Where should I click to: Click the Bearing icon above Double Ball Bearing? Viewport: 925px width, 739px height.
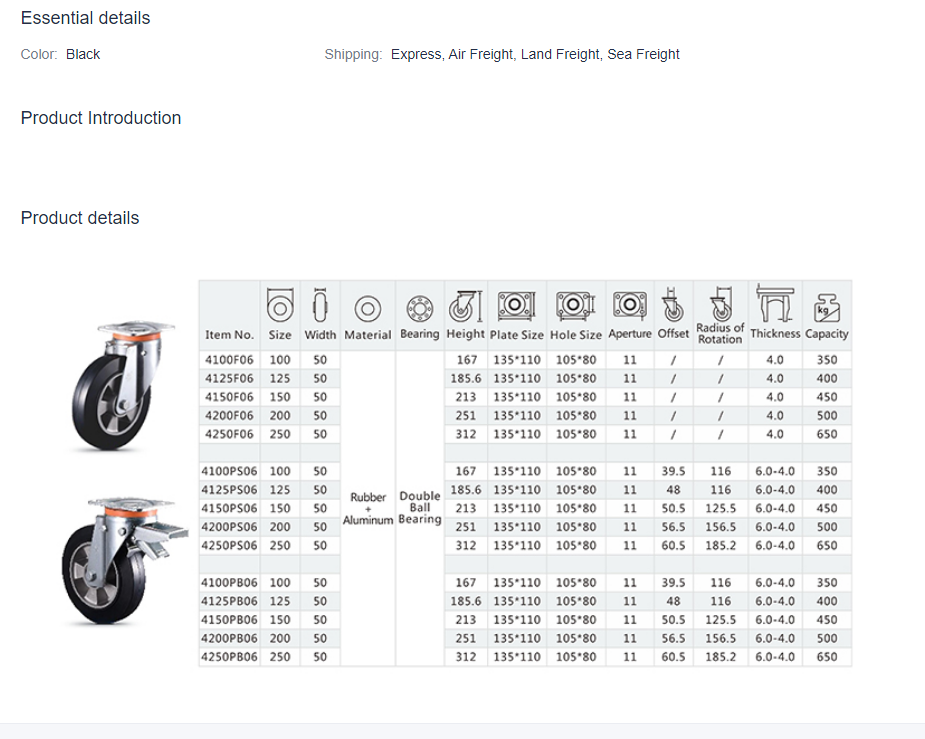tap(419, 306)
